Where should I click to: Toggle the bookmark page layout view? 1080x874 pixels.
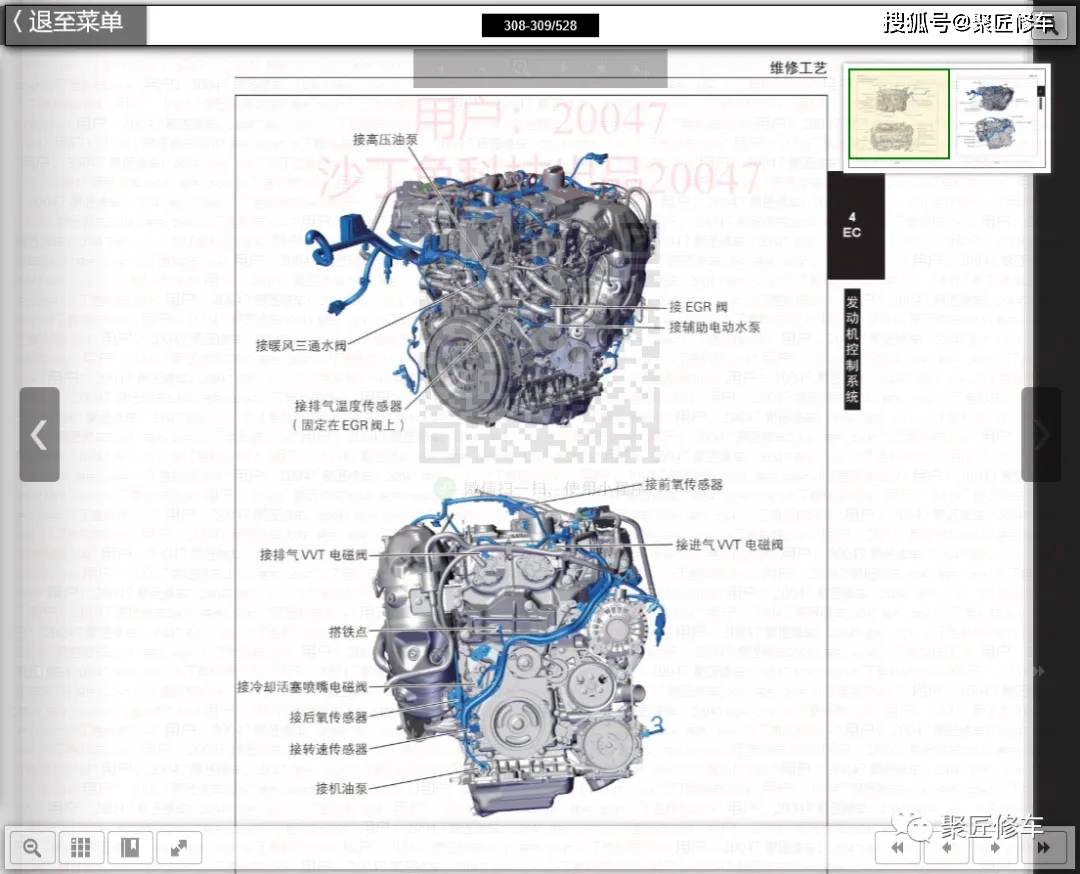(130, 847)
